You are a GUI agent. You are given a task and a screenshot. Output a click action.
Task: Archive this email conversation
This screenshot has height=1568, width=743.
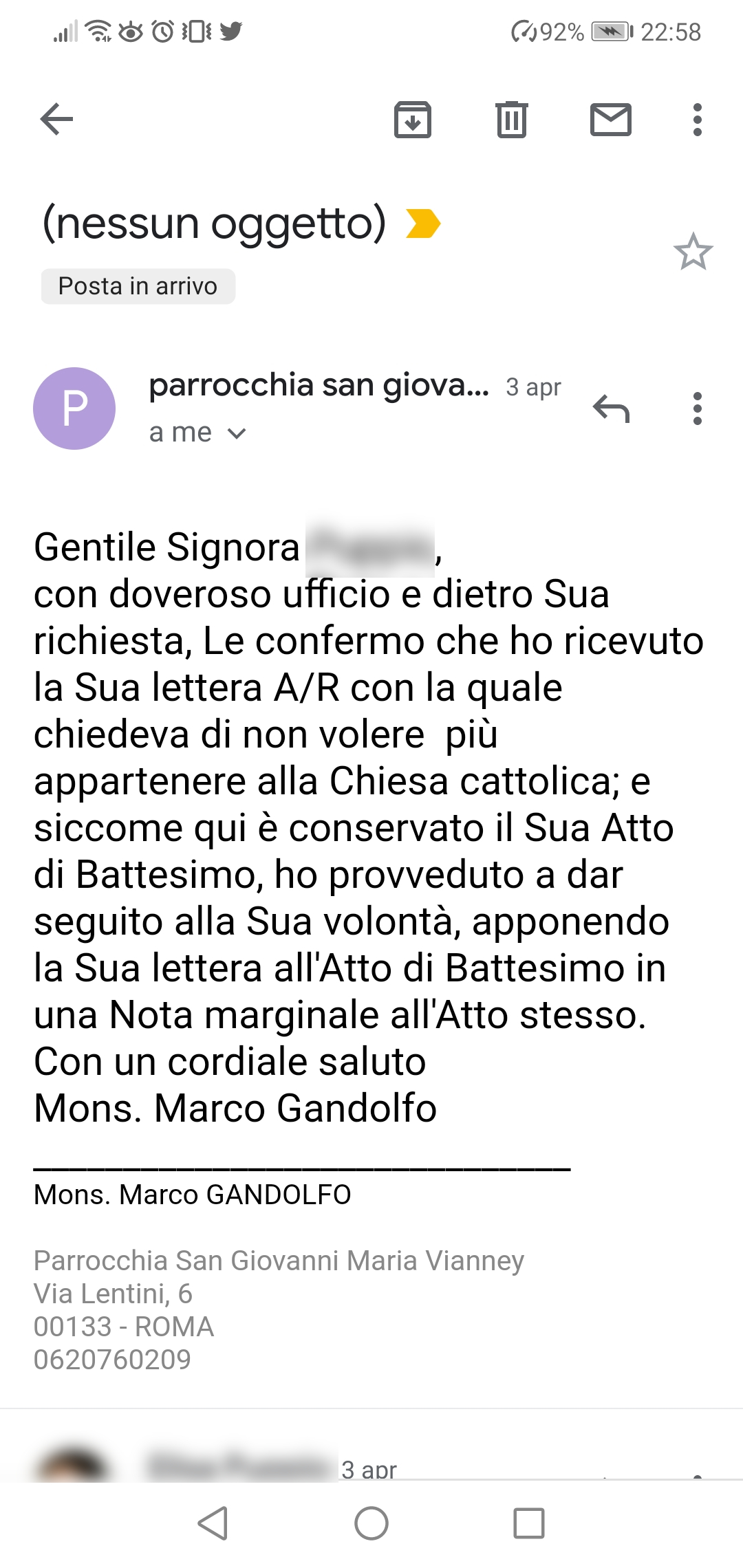point(413,120)
